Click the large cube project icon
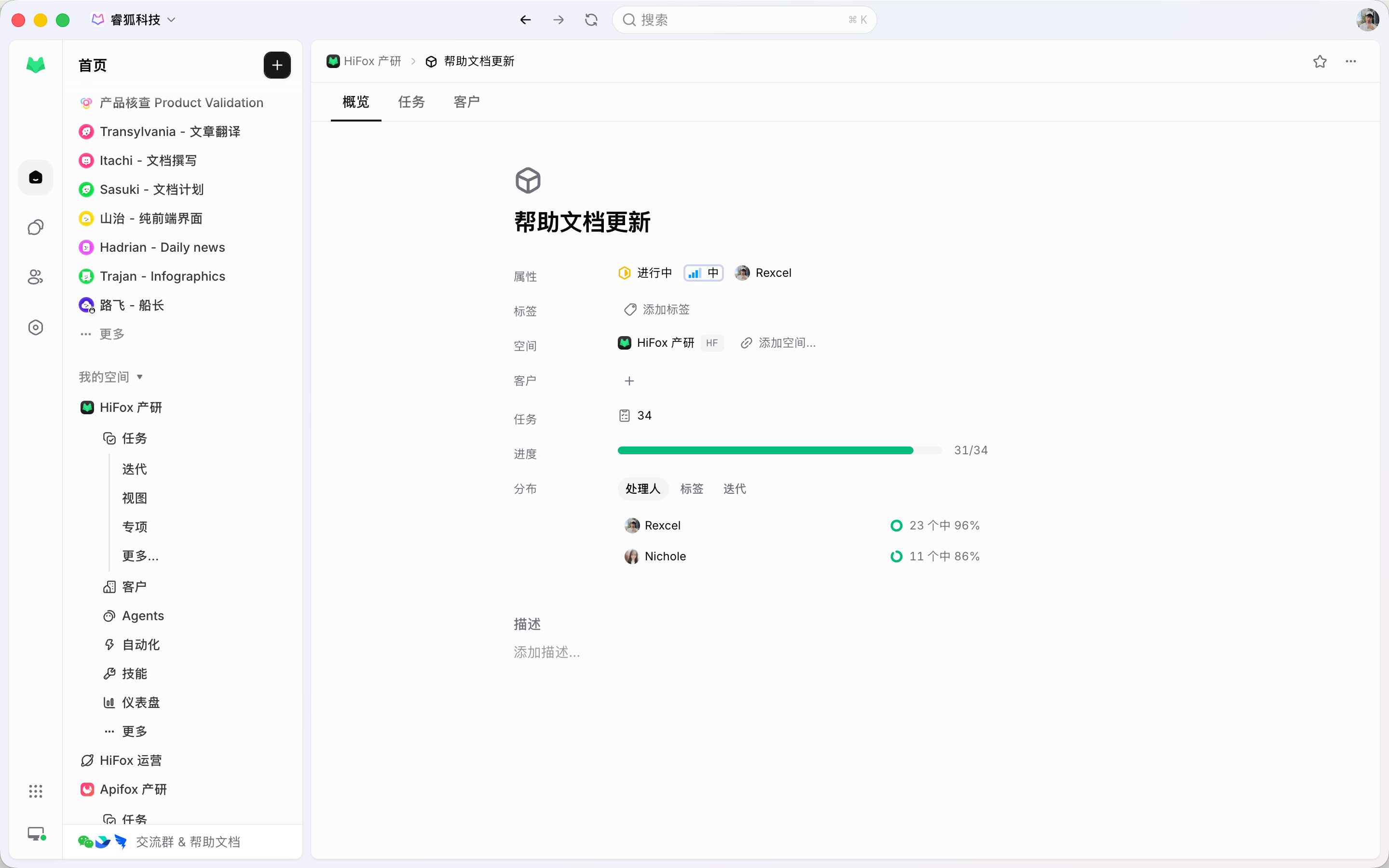 click(528, 181)
